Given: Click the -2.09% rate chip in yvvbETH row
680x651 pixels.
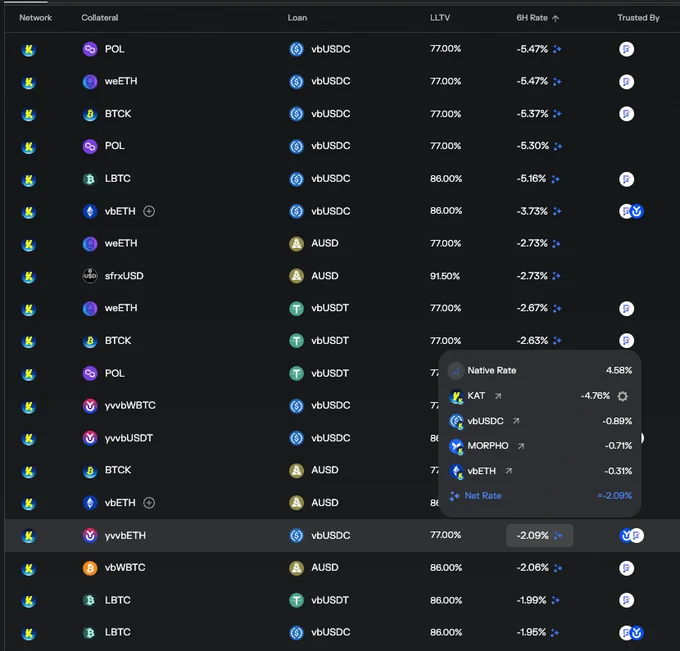Looking at the screenshot, I should click(539, 535).
